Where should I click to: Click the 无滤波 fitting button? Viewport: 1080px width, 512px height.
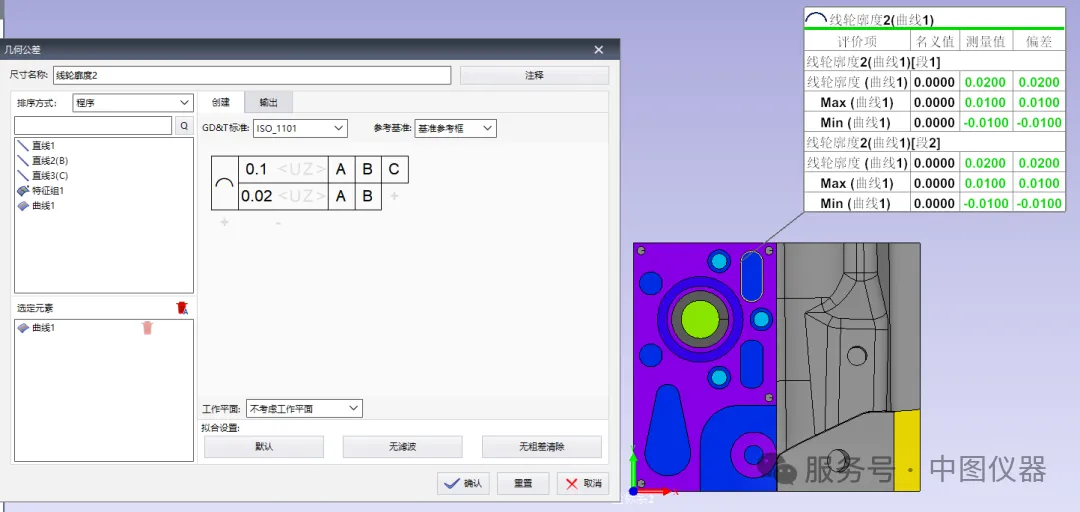pyautogui.click(x=403, y=447)
